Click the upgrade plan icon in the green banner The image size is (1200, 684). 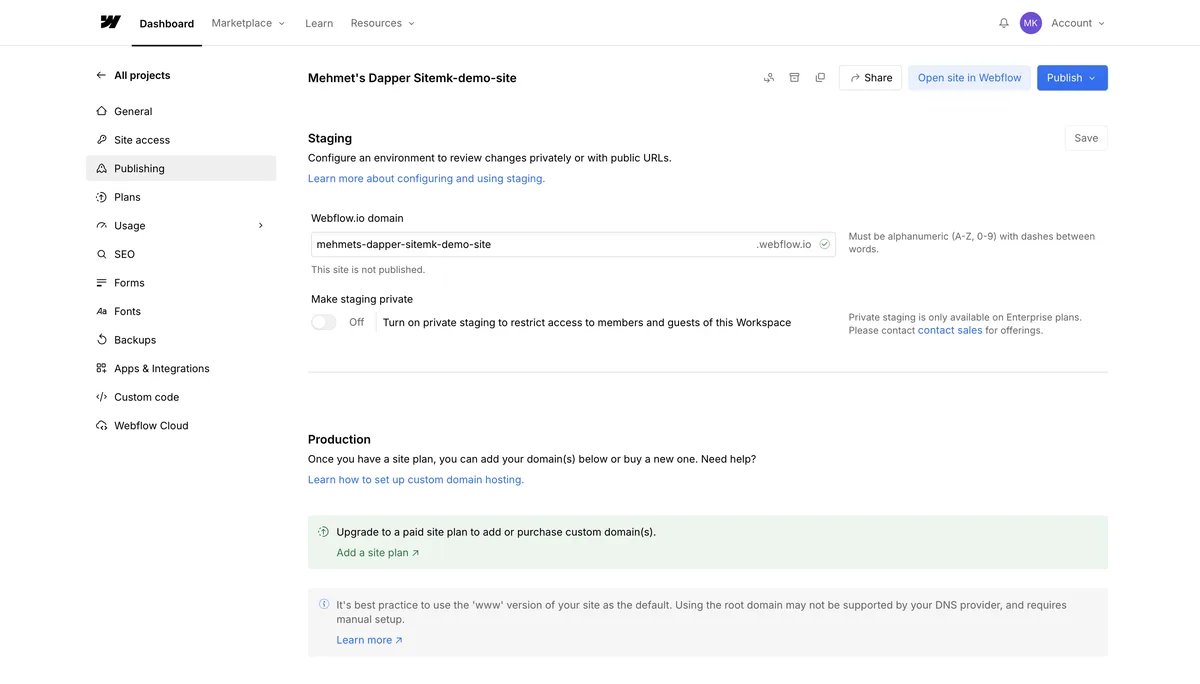coord(324,532)
